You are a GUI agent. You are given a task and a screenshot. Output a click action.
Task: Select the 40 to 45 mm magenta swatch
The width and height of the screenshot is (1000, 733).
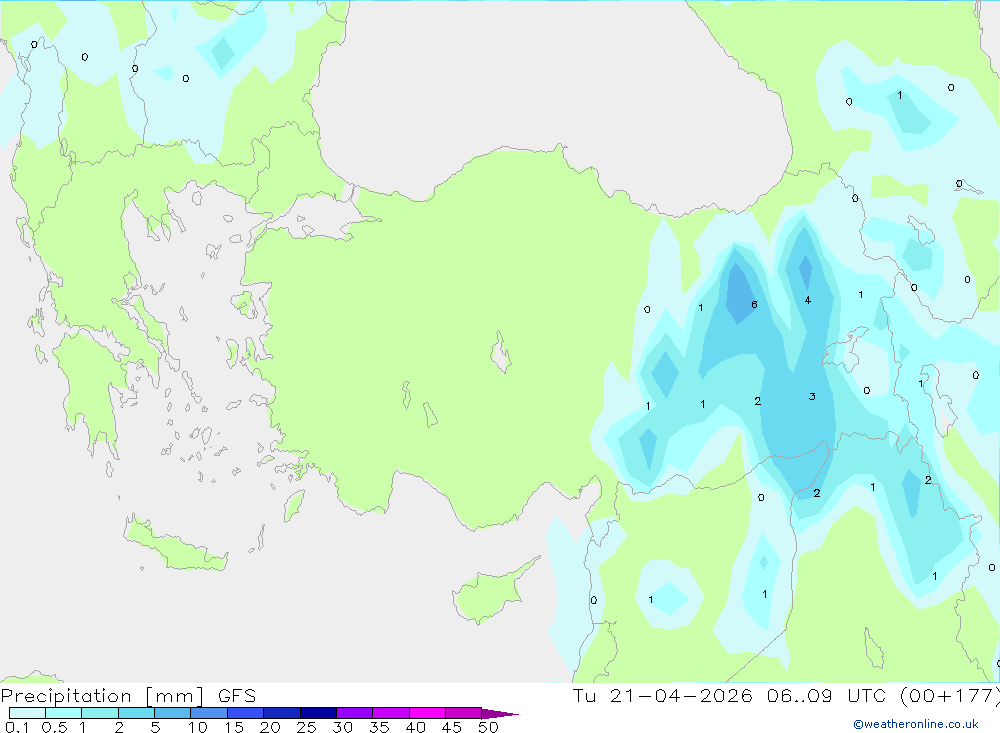coord(427,713)
